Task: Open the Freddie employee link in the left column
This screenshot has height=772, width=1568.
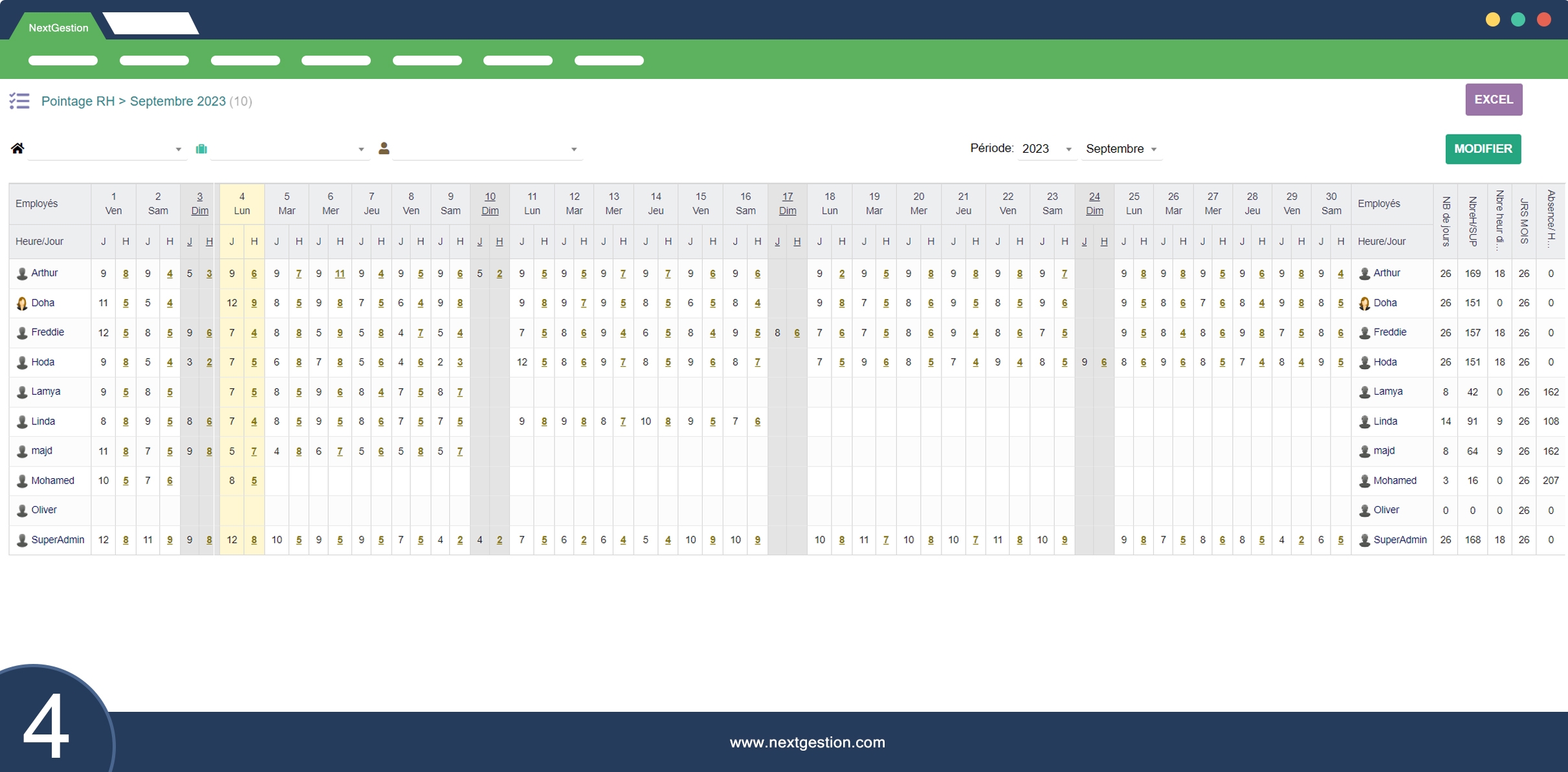Action: 47,333
